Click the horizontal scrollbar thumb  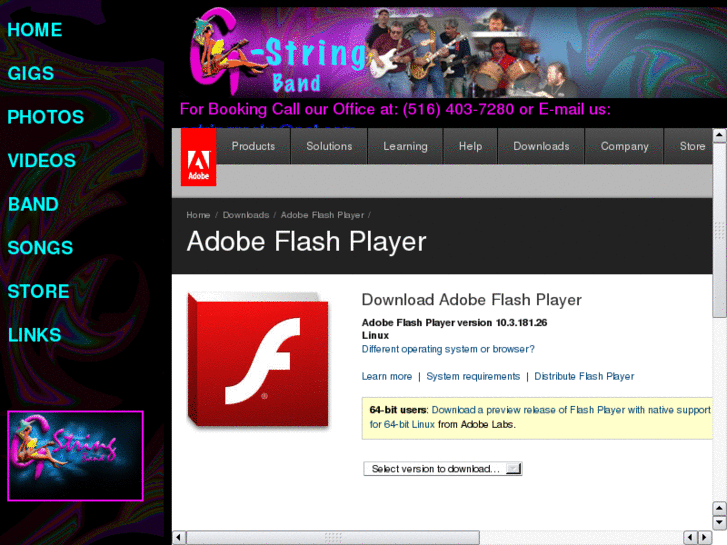pyautogui.click(x=333, y=537)
